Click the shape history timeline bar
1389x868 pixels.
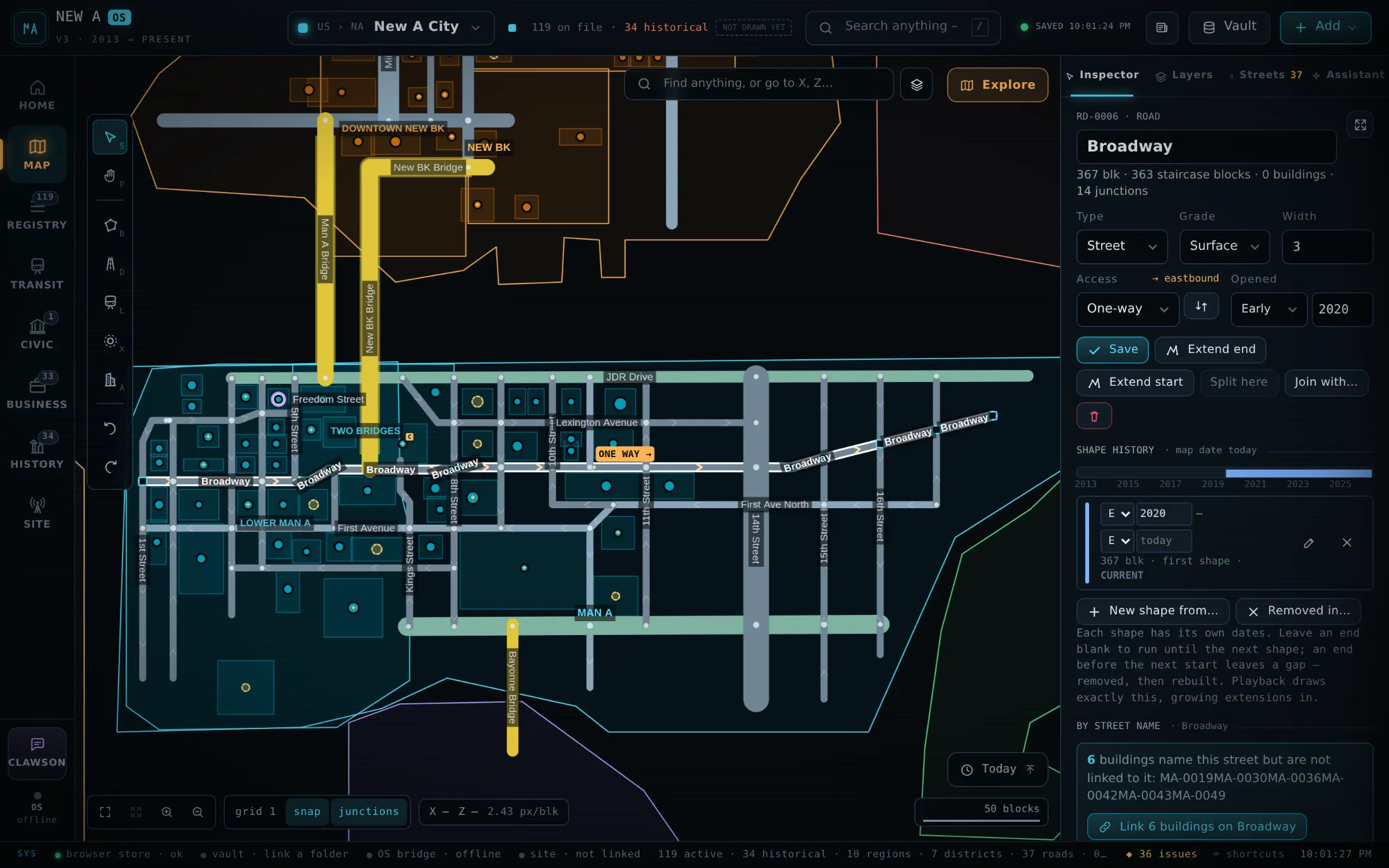(x=1224, y=473)
